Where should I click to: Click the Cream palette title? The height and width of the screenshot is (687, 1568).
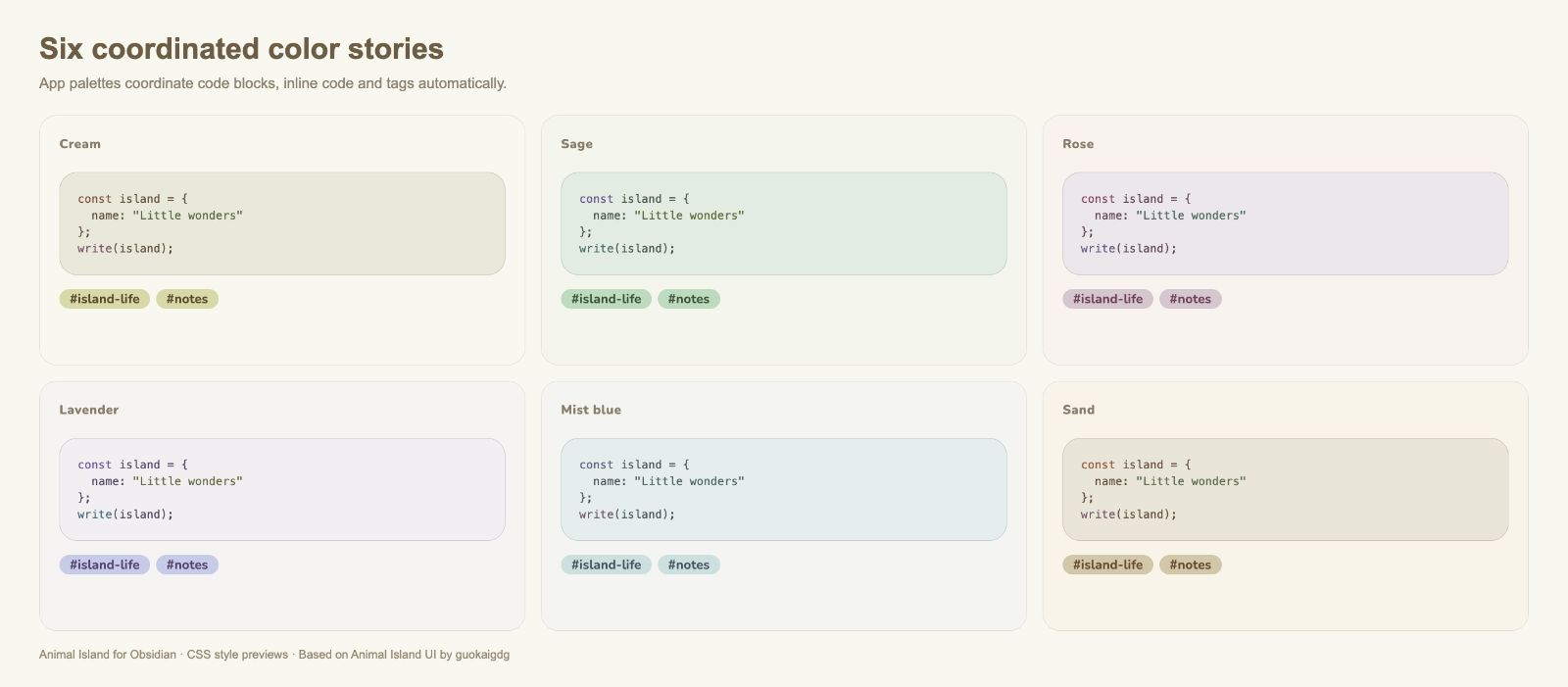(x=80, y=144)
